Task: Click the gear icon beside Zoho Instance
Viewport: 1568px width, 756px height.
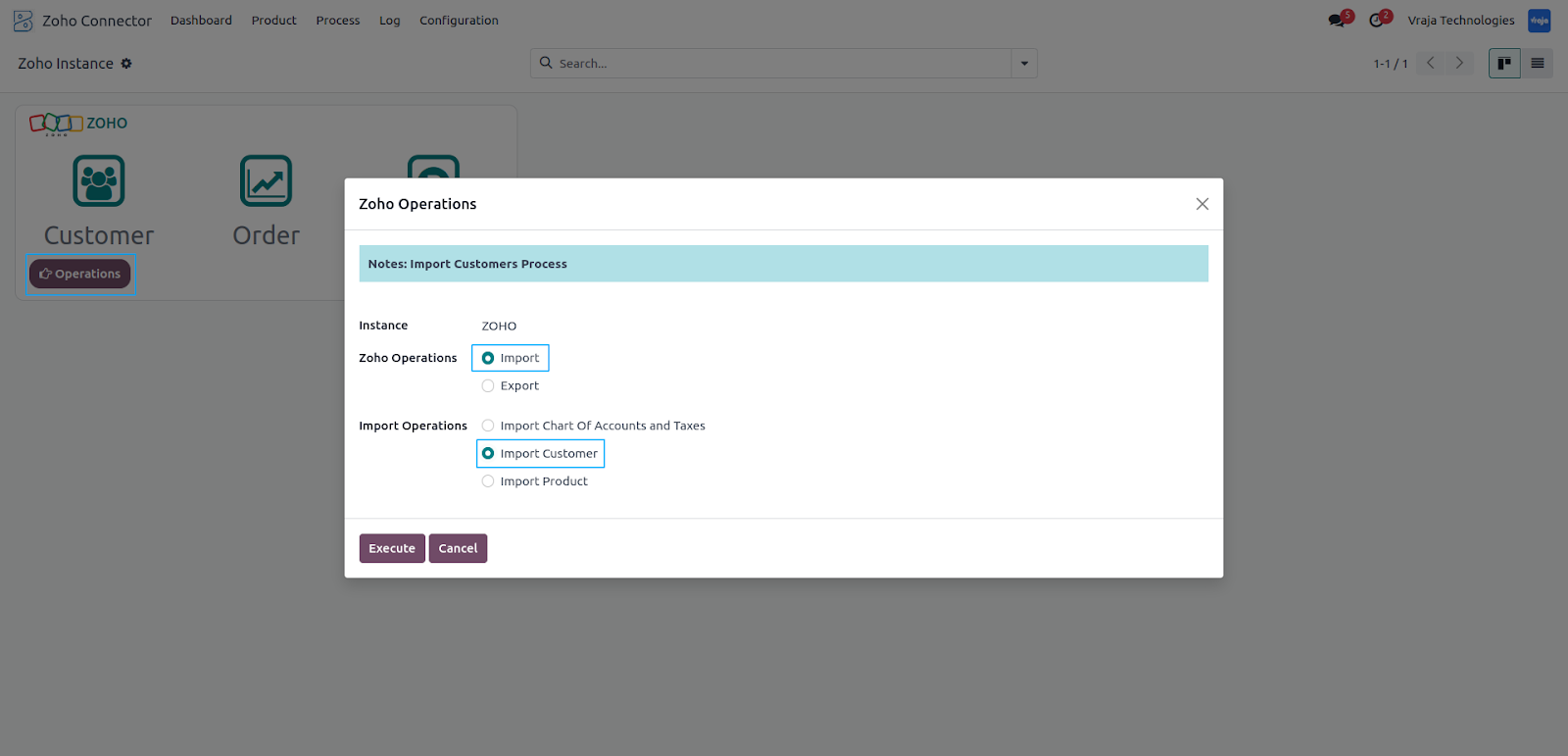Action: click(x=126, y=64)
